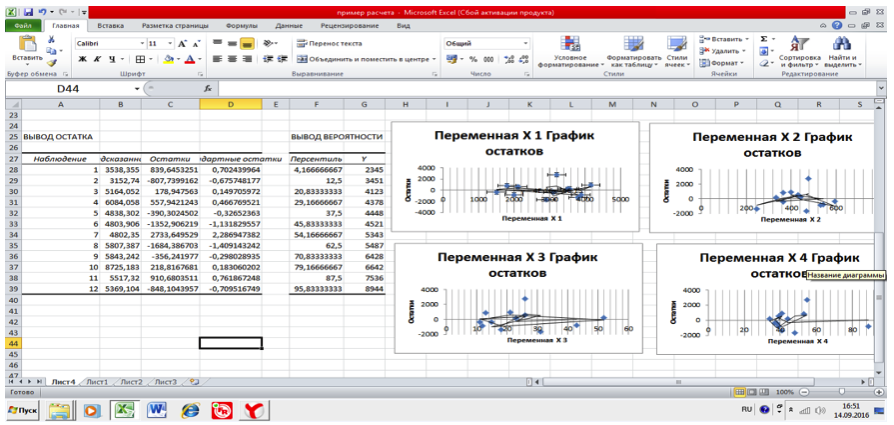Switch to the Вид tab
Viewport: 894px width, 425px height.
pyautogui.click(x=403, y=26)
